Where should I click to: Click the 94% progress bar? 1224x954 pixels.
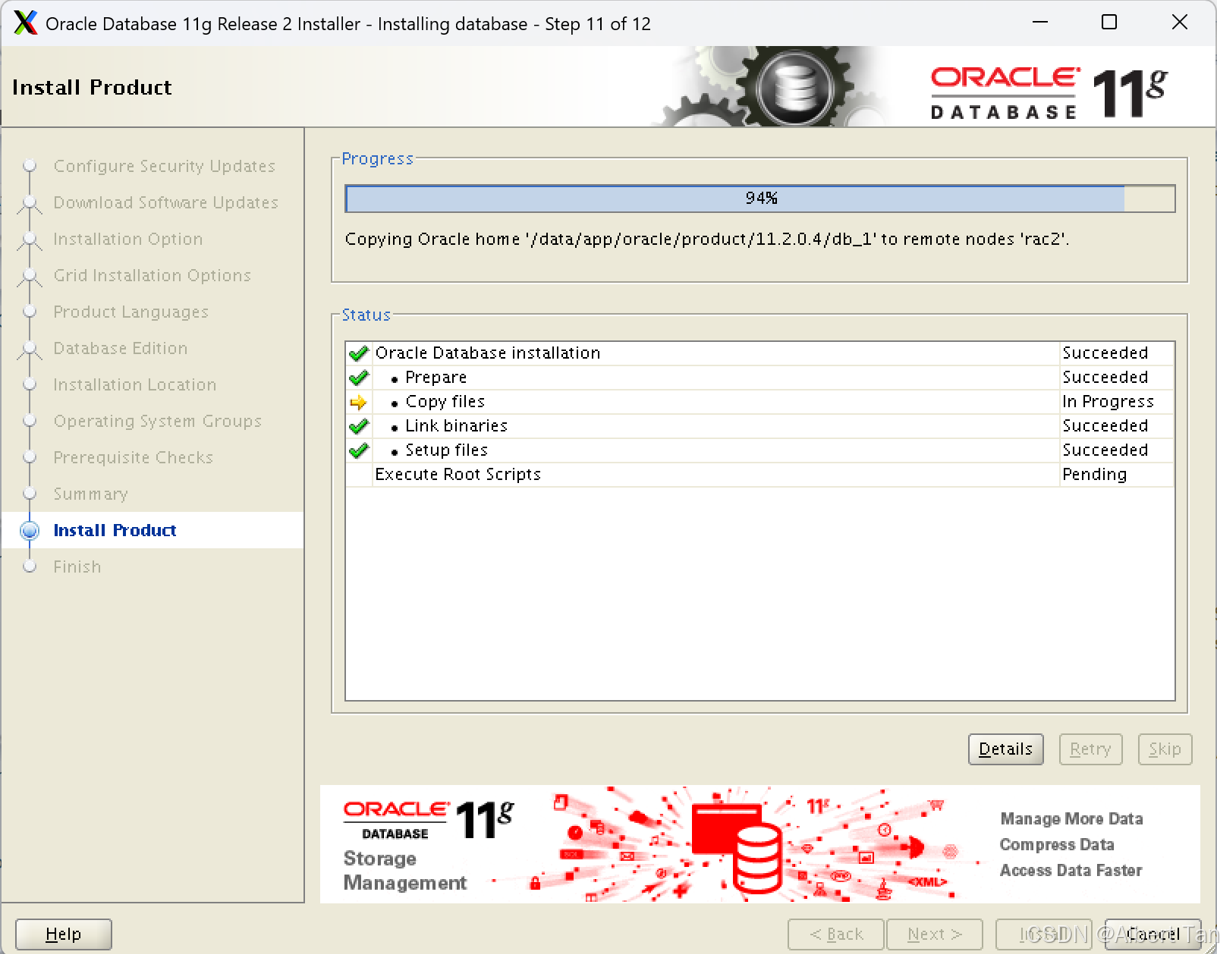pos(760,198)
